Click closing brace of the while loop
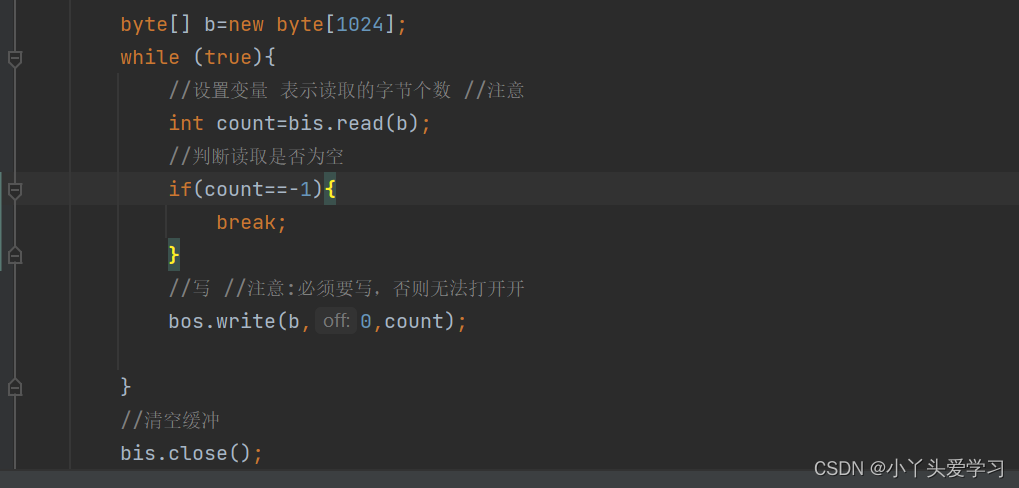 click(x=126, y=387)
